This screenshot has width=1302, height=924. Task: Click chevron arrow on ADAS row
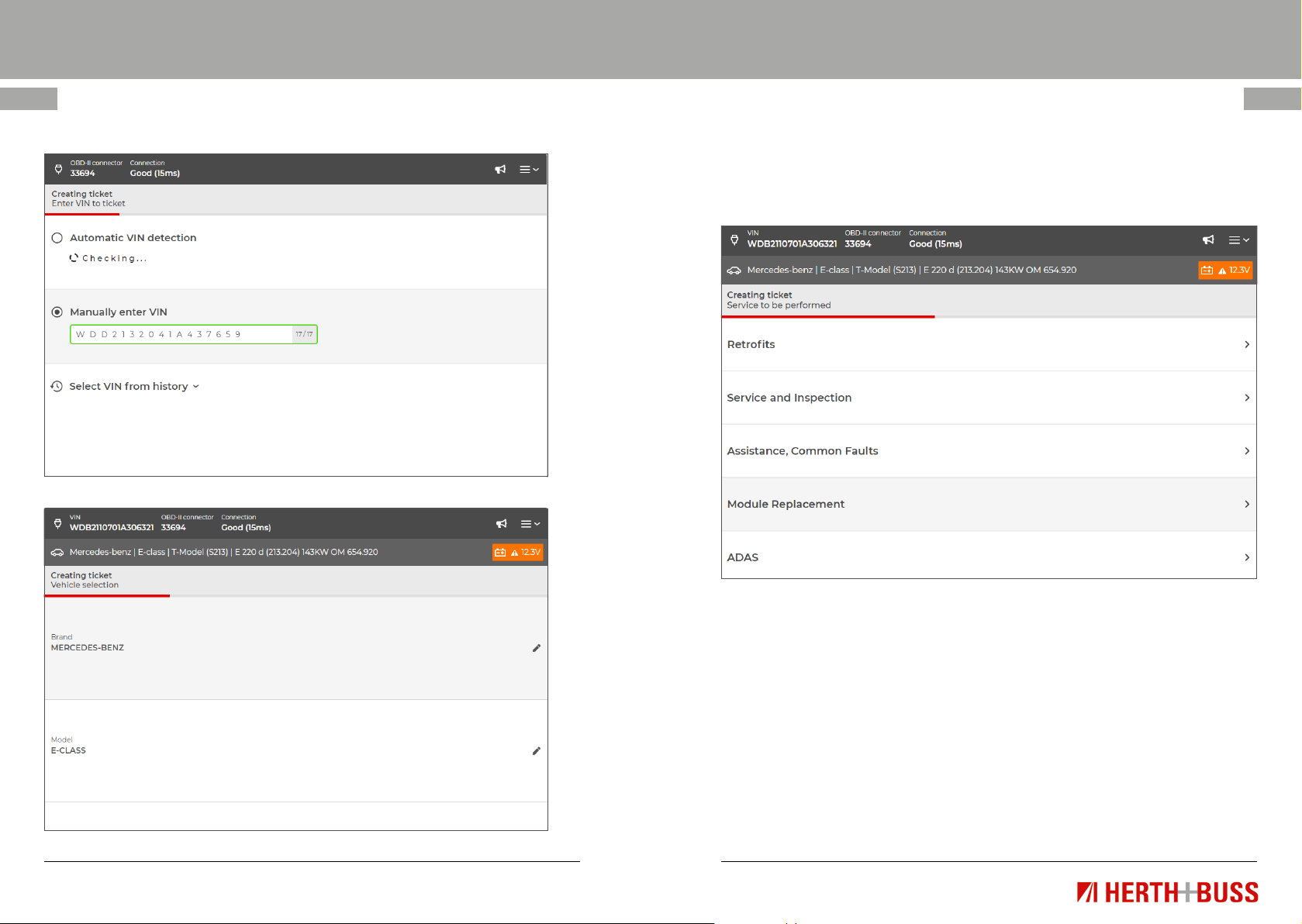point(1247,557)
